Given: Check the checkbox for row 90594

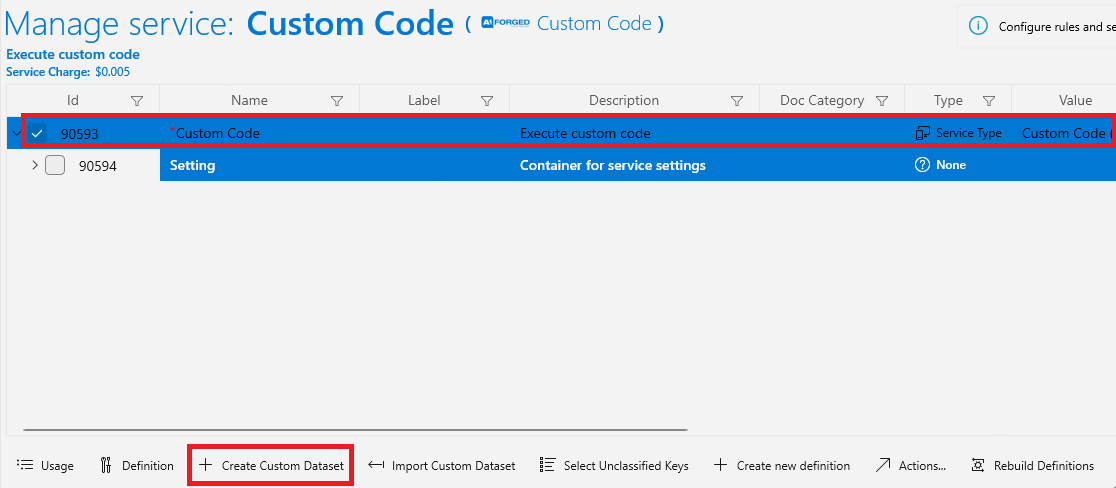Looking at the screenshot, I should (55, 166).
